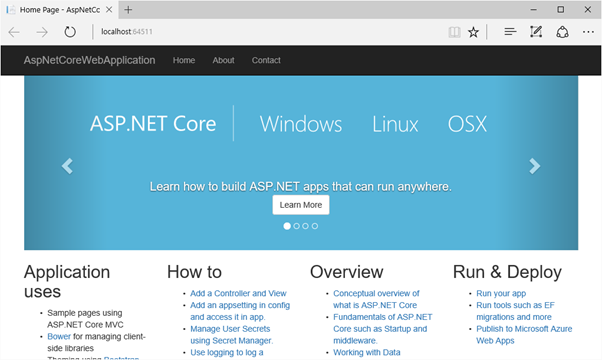Open a new tab with plus button
The width and height of the screenshot is (602, 360).
128,10
